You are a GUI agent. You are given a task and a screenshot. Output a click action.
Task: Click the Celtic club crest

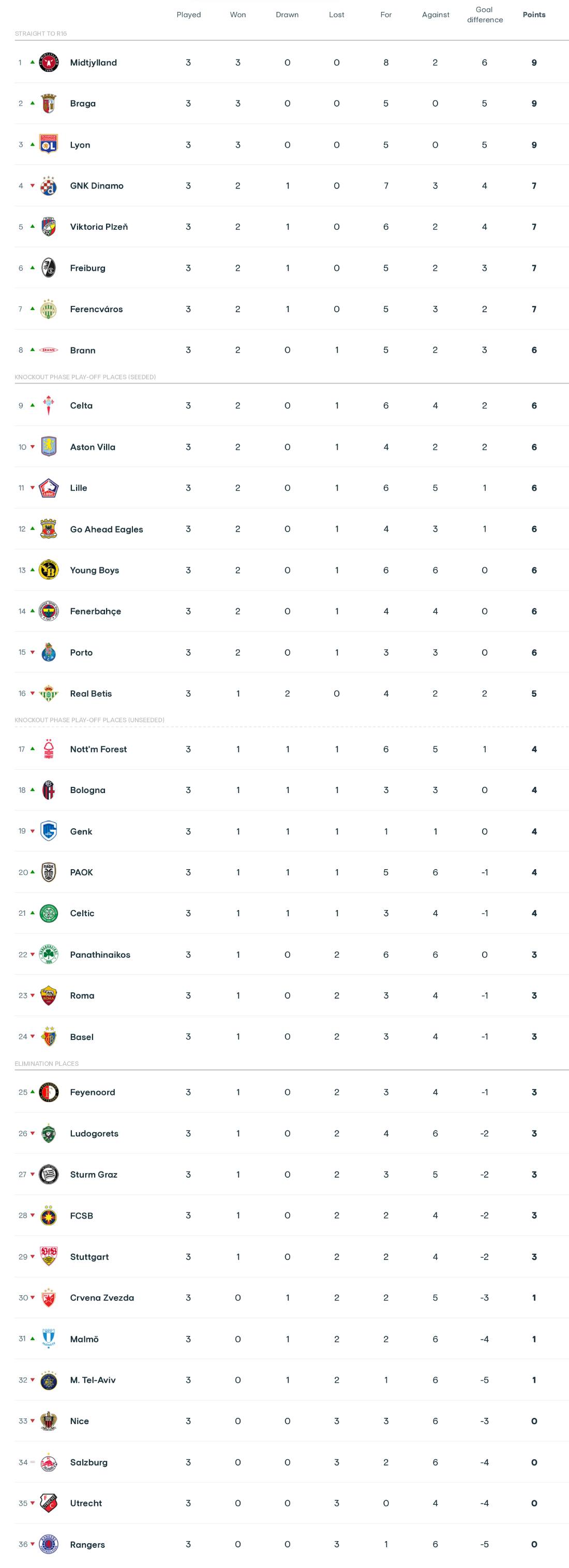tap(48, 913)
